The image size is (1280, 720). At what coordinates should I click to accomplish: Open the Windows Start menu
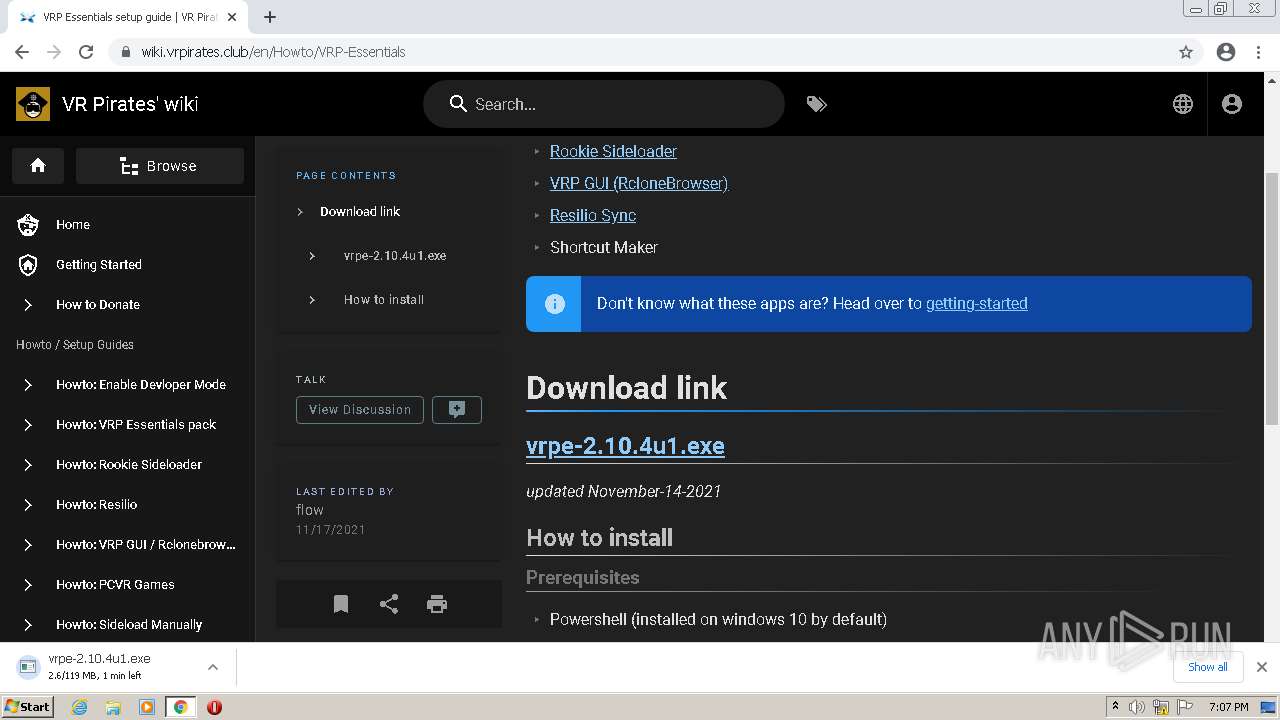pos(27,707)
